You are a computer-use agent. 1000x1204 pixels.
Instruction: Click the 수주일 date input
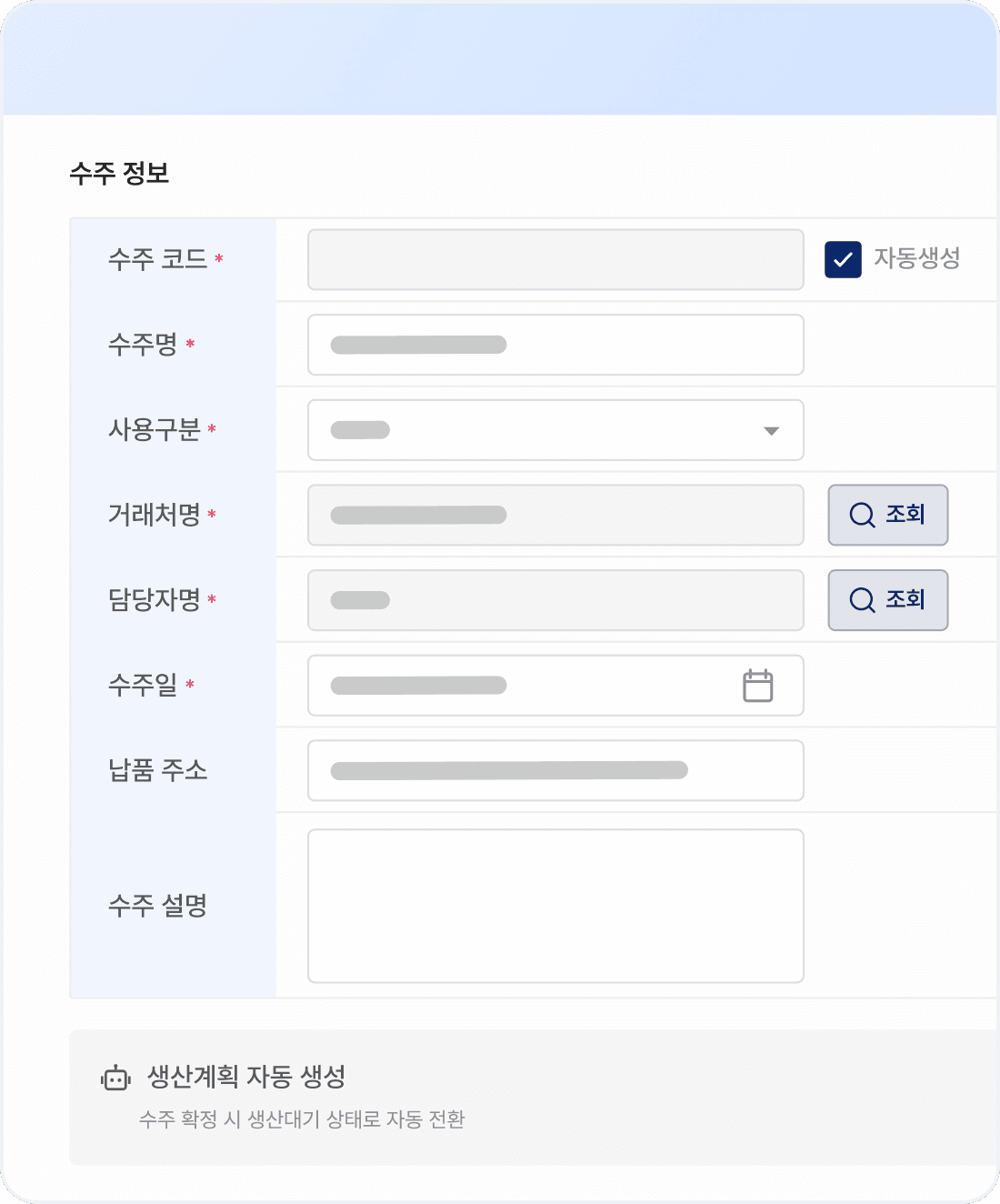click(555, 685)
